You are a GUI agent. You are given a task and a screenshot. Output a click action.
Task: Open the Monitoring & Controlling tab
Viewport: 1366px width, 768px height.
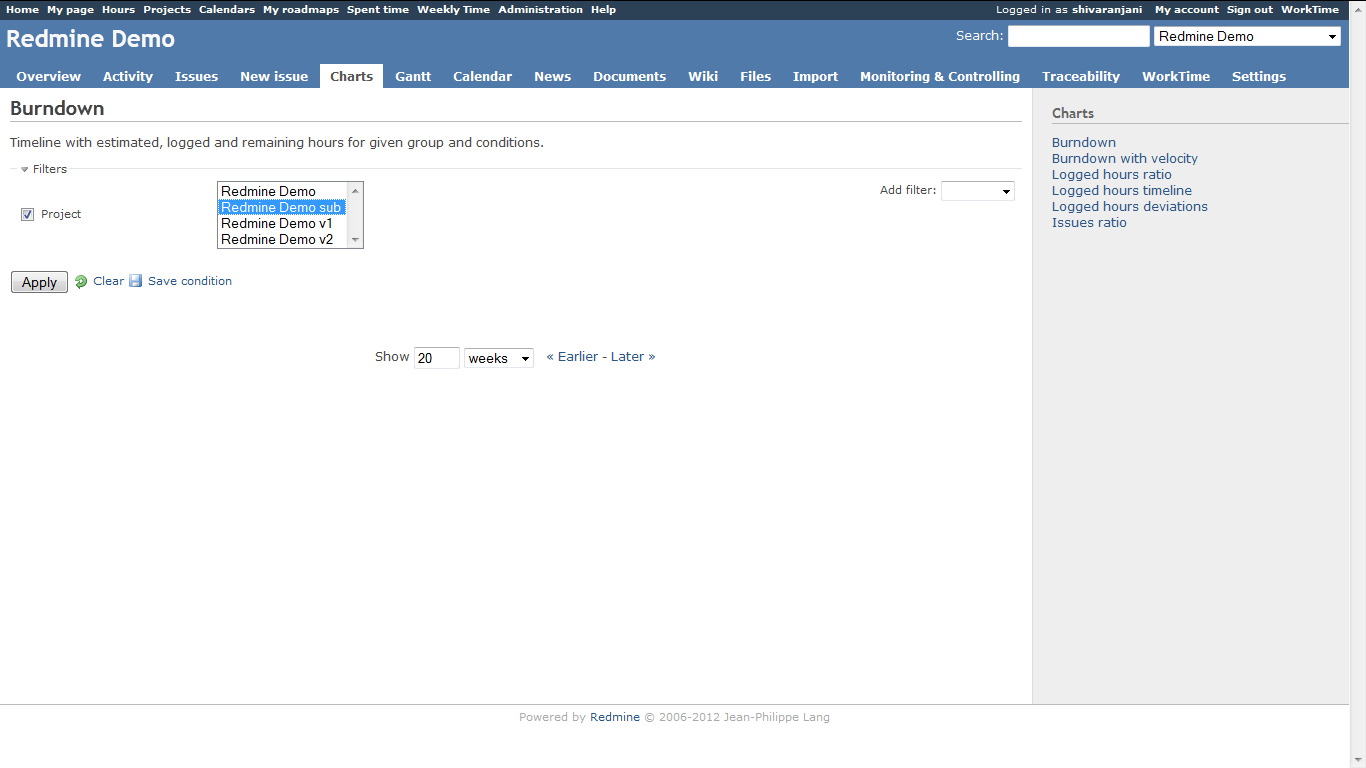[x=940, y=76]
